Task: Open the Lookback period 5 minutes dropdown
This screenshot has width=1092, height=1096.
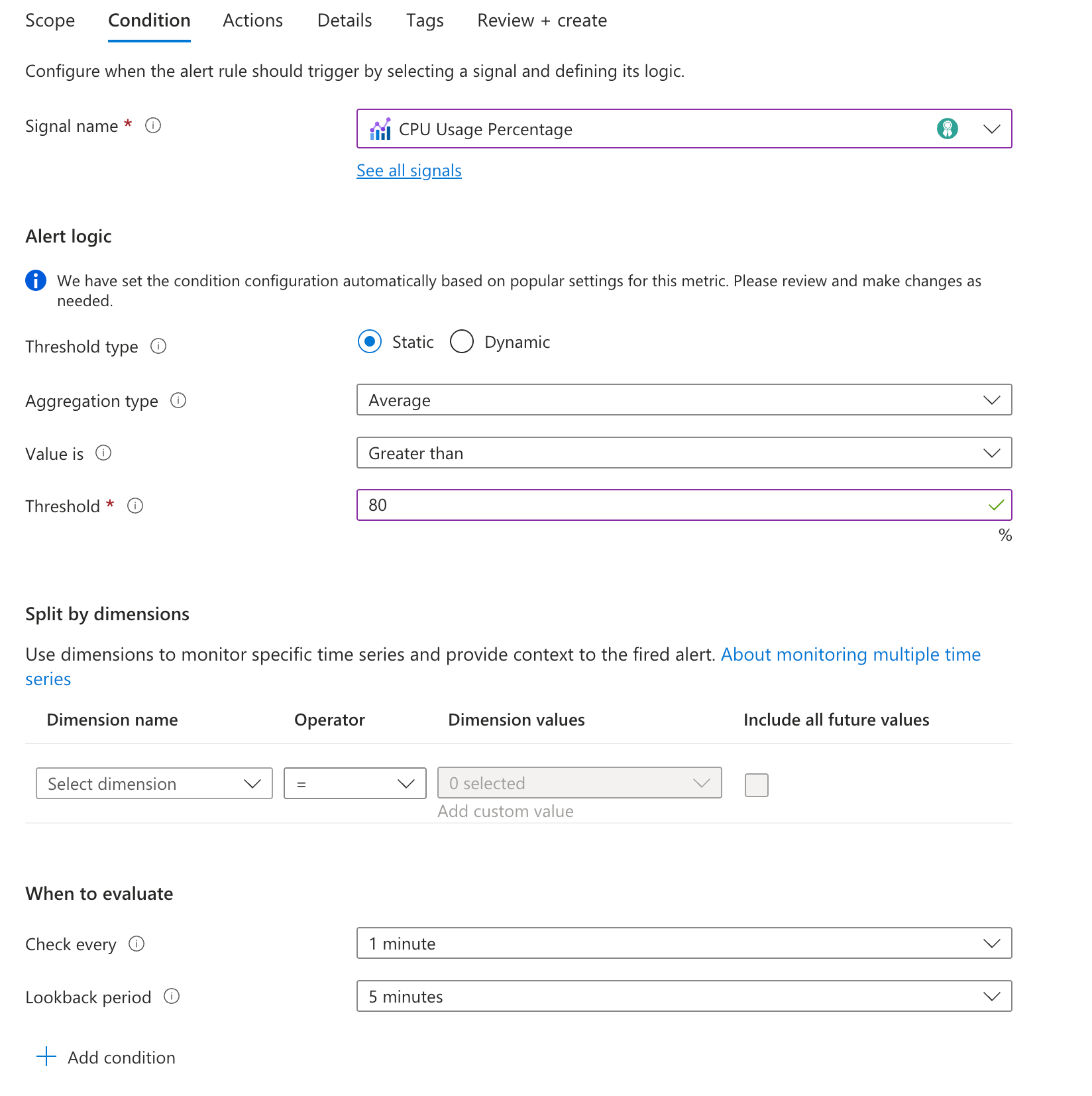Action: (683, 996)
